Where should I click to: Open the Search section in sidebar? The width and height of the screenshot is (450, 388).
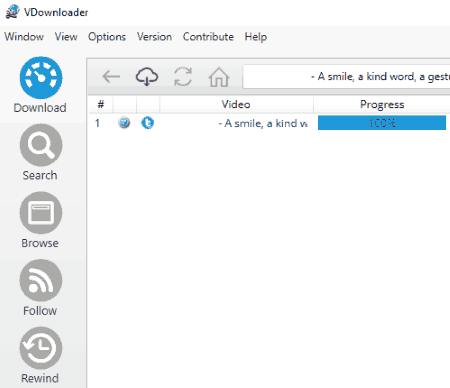coord(41,153)
